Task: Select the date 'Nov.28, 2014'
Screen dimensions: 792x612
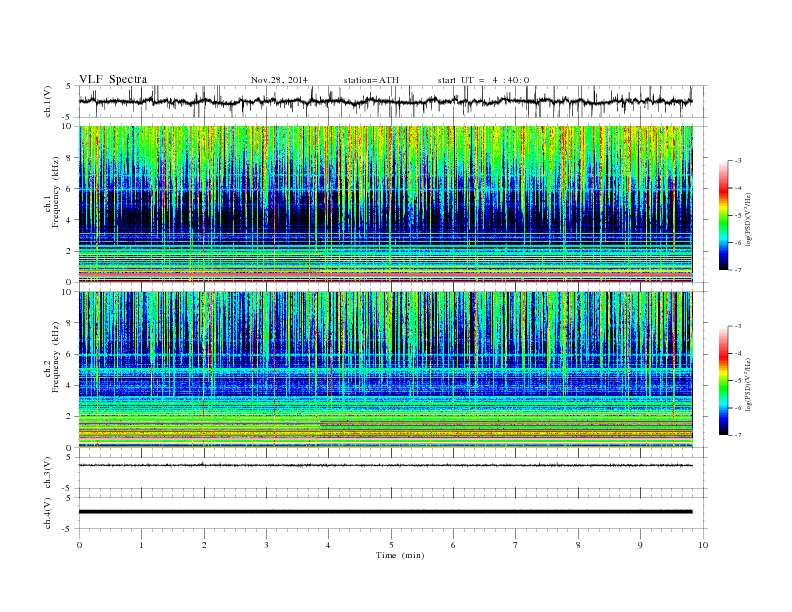Action: [x=279, y=80]
